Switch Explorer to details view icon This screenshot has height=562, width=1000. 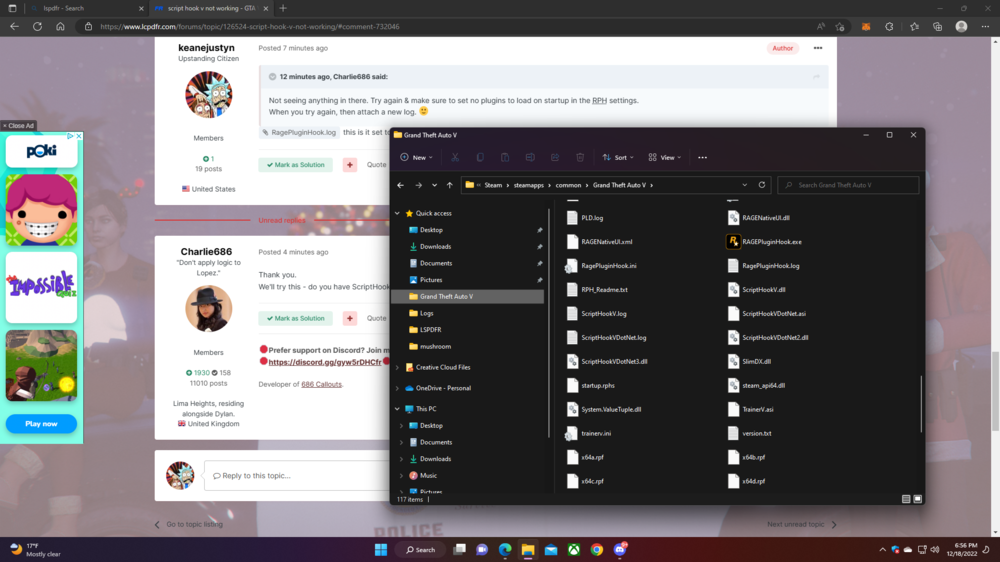(x=906, y=499)
